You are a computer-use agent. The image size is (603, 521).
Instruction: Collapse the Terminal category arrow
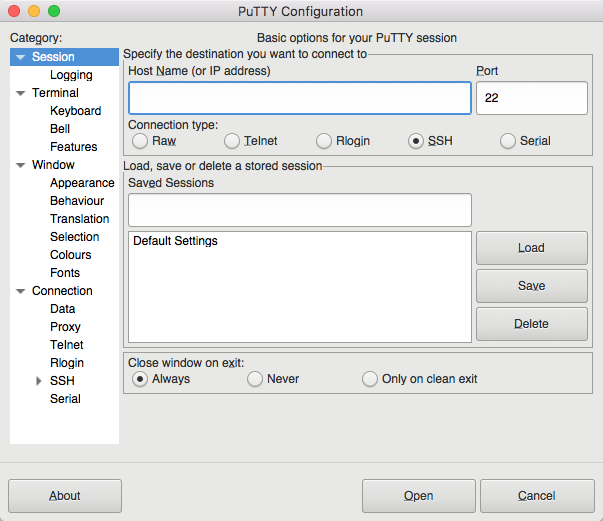(20, 93)
